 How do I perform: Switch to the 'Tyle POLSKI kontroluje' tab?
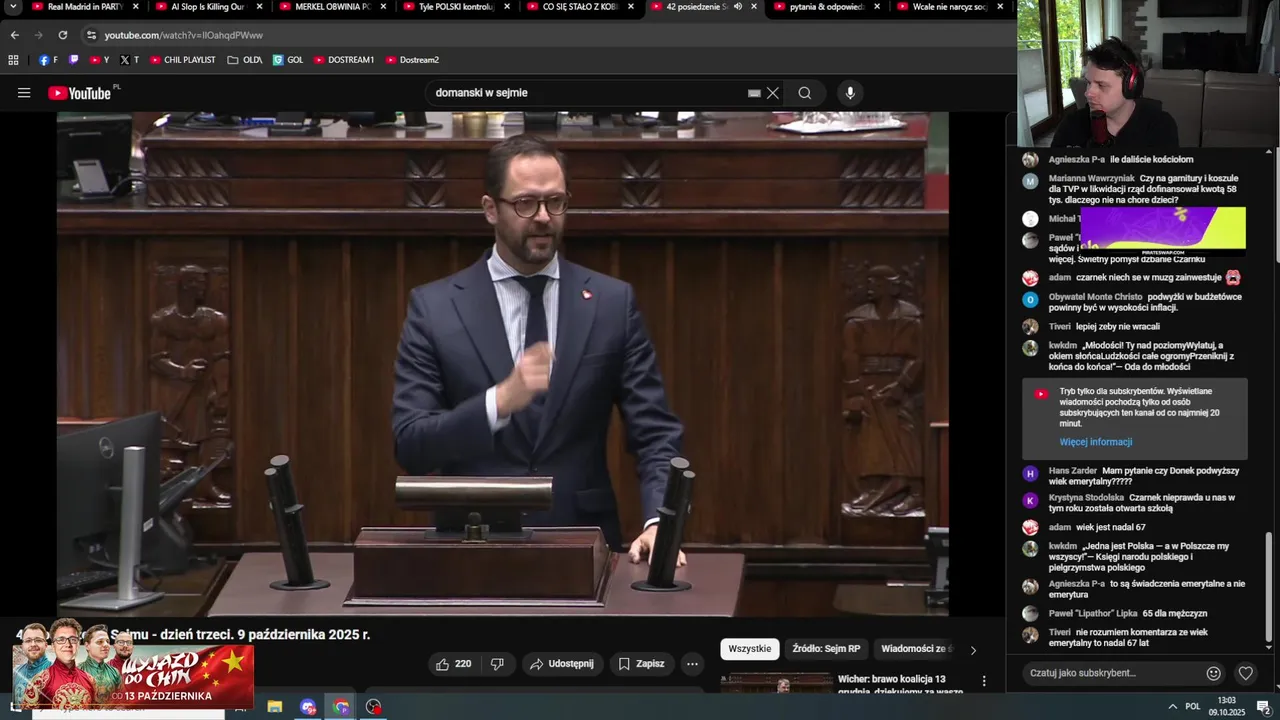[x=455, y=7]
